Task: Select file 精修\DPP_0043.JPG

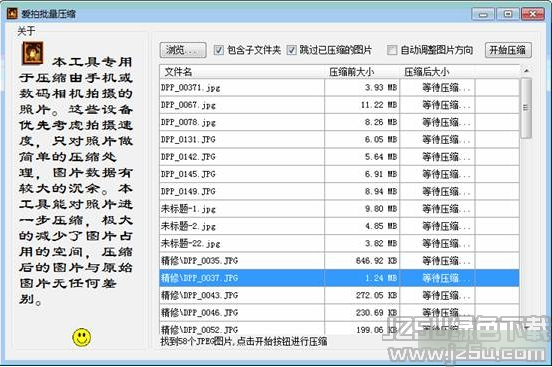Action: 339,295
